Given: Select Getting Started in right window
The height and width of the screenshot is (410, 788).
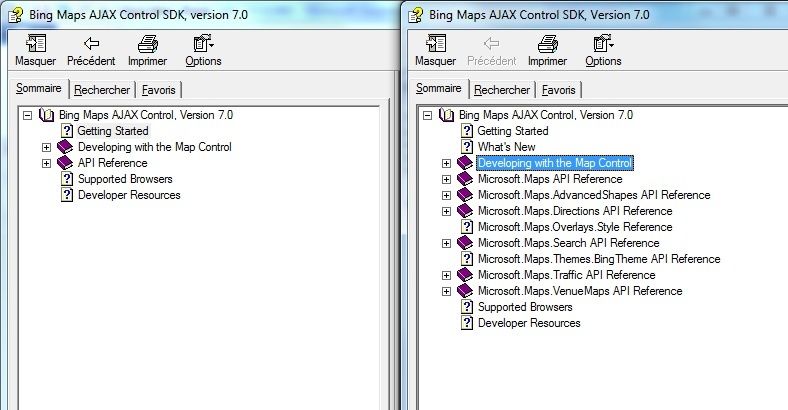Looking at the screenshot, I should (513, 131).
